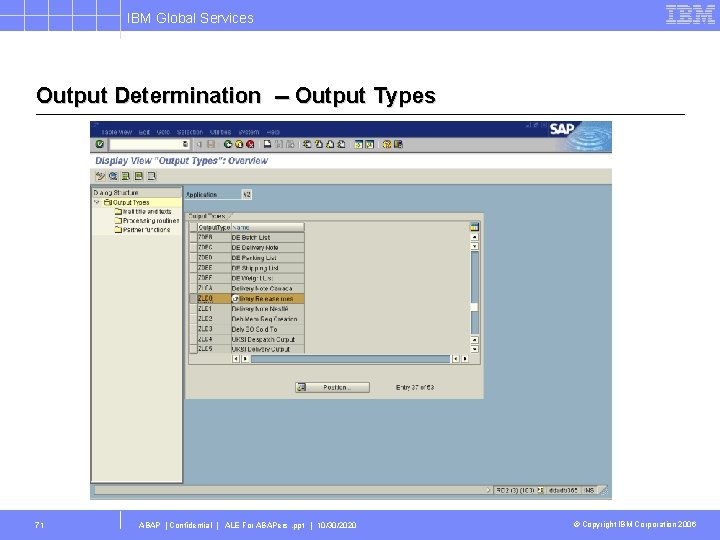
Task: Click the red Cancel icon
Action: 250,144
